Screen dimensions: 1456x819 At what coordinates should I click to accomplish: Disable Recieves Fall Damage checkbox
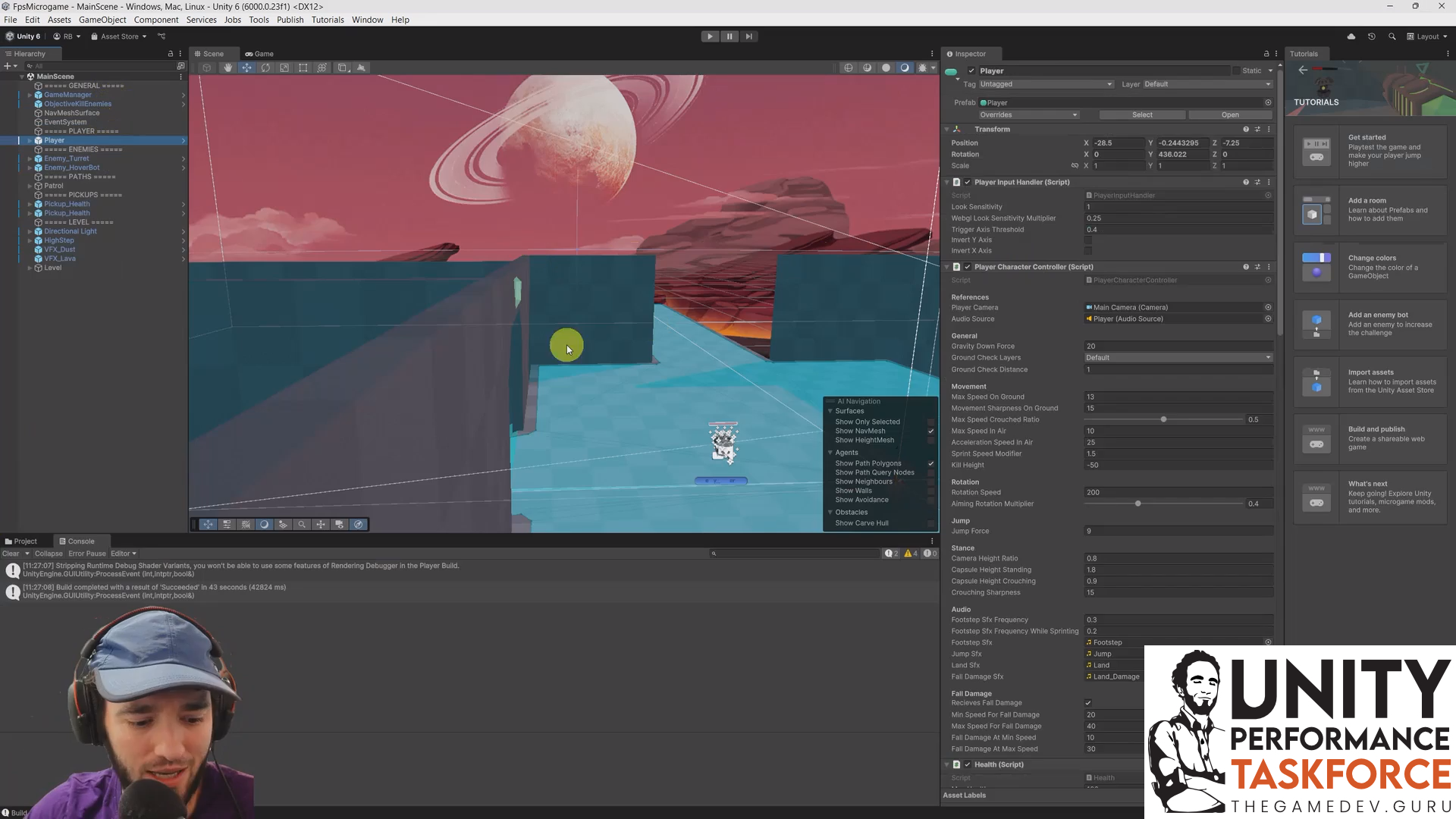click(x=1089, y=703)
